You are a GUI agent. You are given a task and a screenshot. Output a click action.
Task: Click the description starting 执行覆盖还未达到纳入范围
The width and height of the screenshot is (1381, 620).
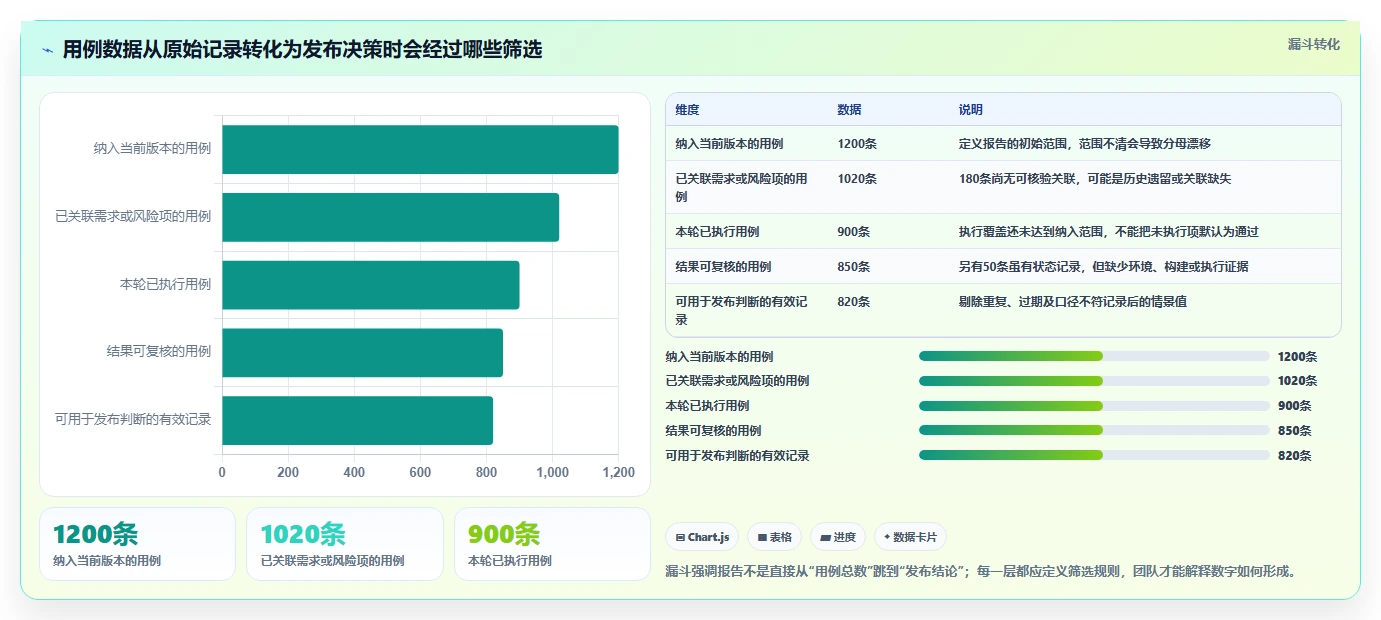[x=1108, y=232]
